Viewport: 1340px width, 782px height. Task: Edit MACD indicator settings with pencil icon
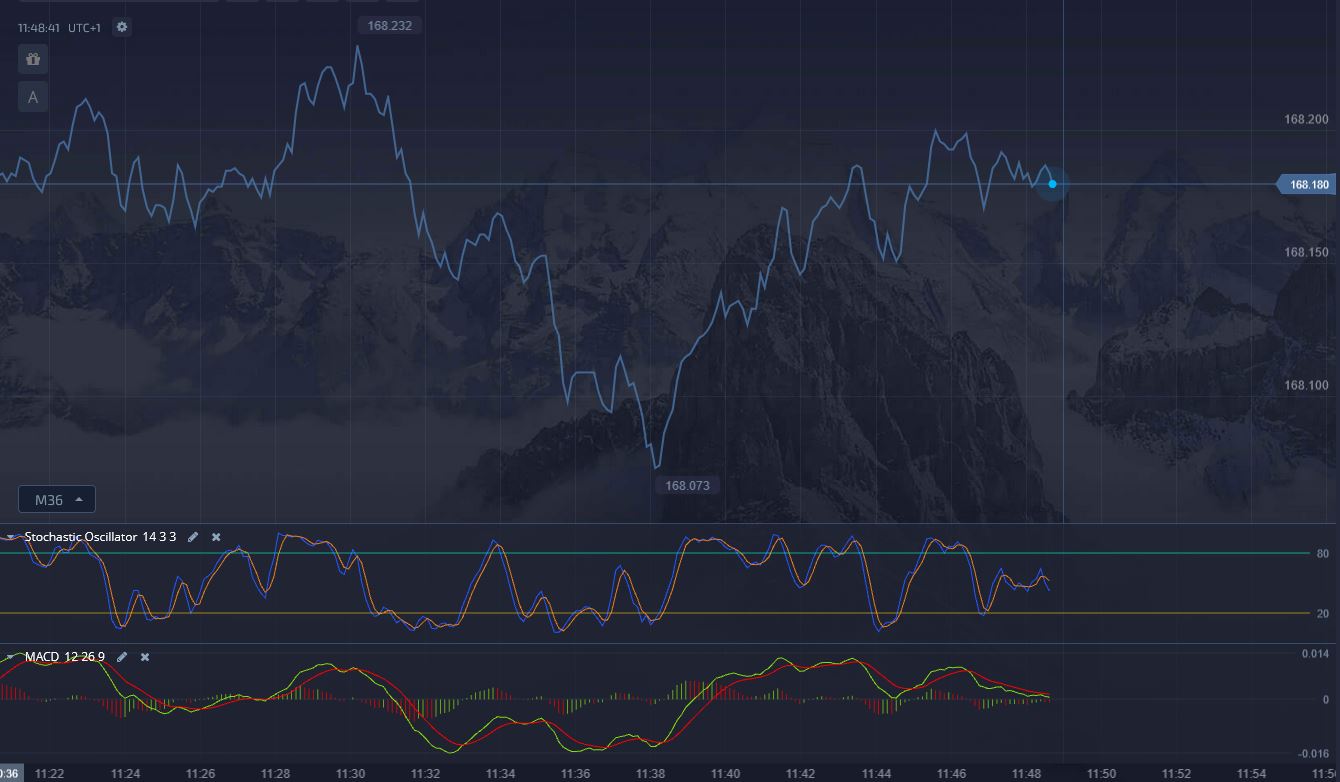coord(122,657)
